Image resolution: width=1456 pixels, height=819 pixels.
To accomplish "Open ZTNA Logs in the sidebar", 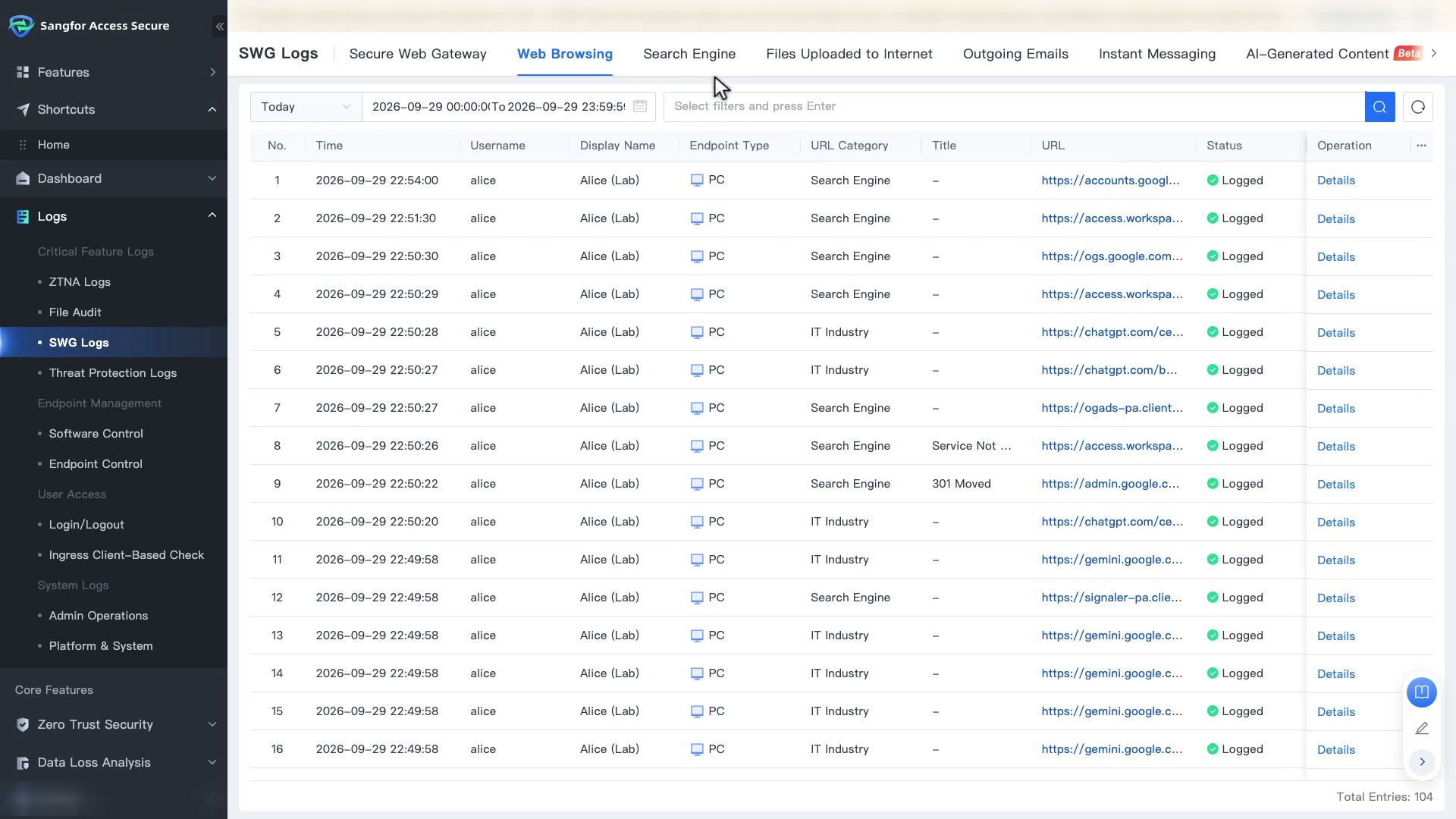I will (80, 282).
